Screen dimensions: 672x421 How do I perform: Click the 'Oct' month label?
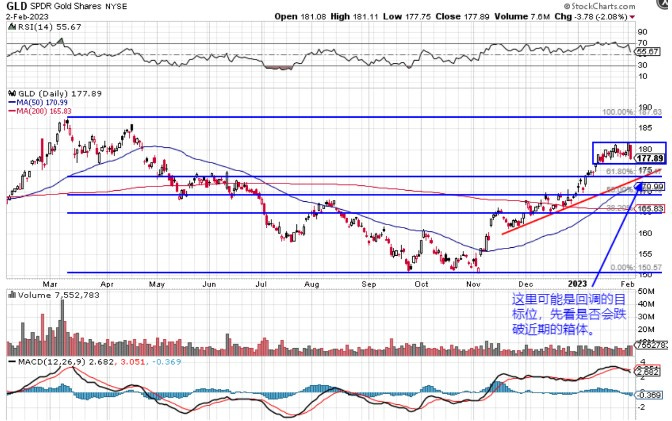click(421, 284)
